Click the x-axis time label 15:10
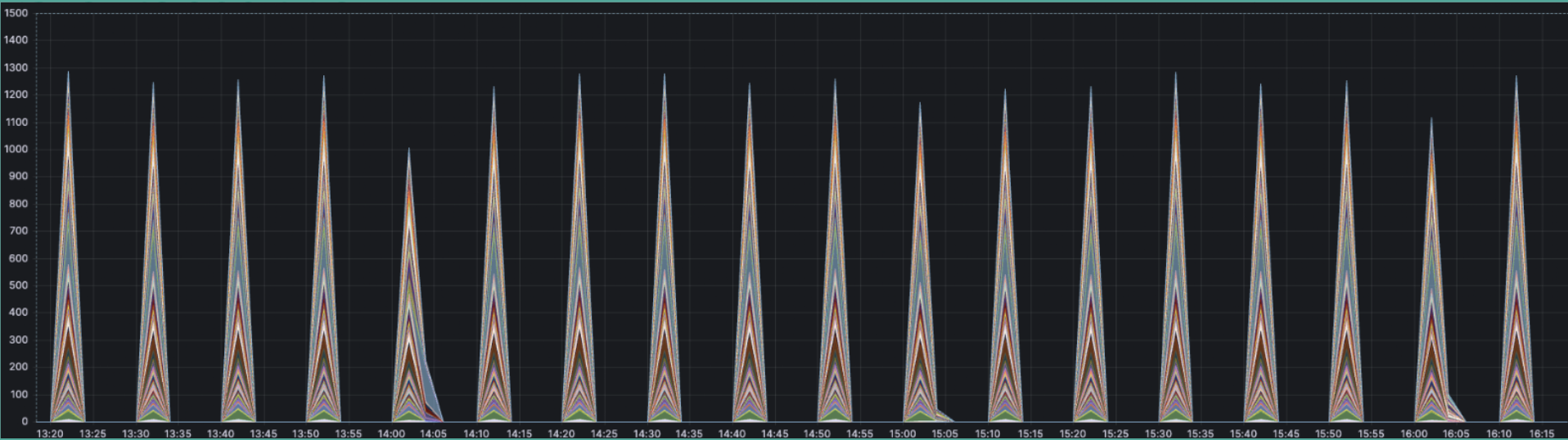This screenshot has width=1568, height=440. coord(988,433)
